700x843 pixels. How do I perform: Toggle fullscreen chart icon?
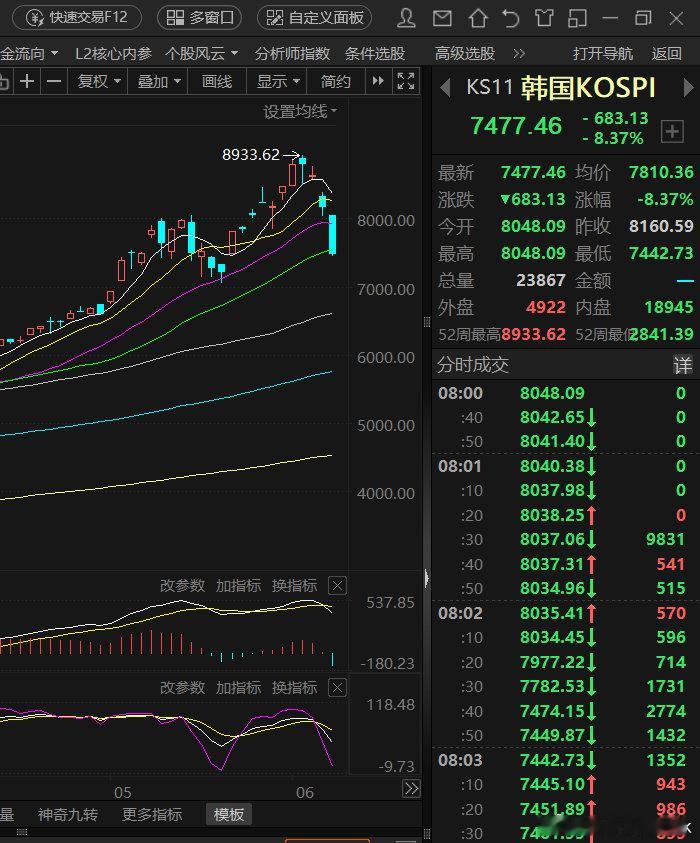point(406,81)
